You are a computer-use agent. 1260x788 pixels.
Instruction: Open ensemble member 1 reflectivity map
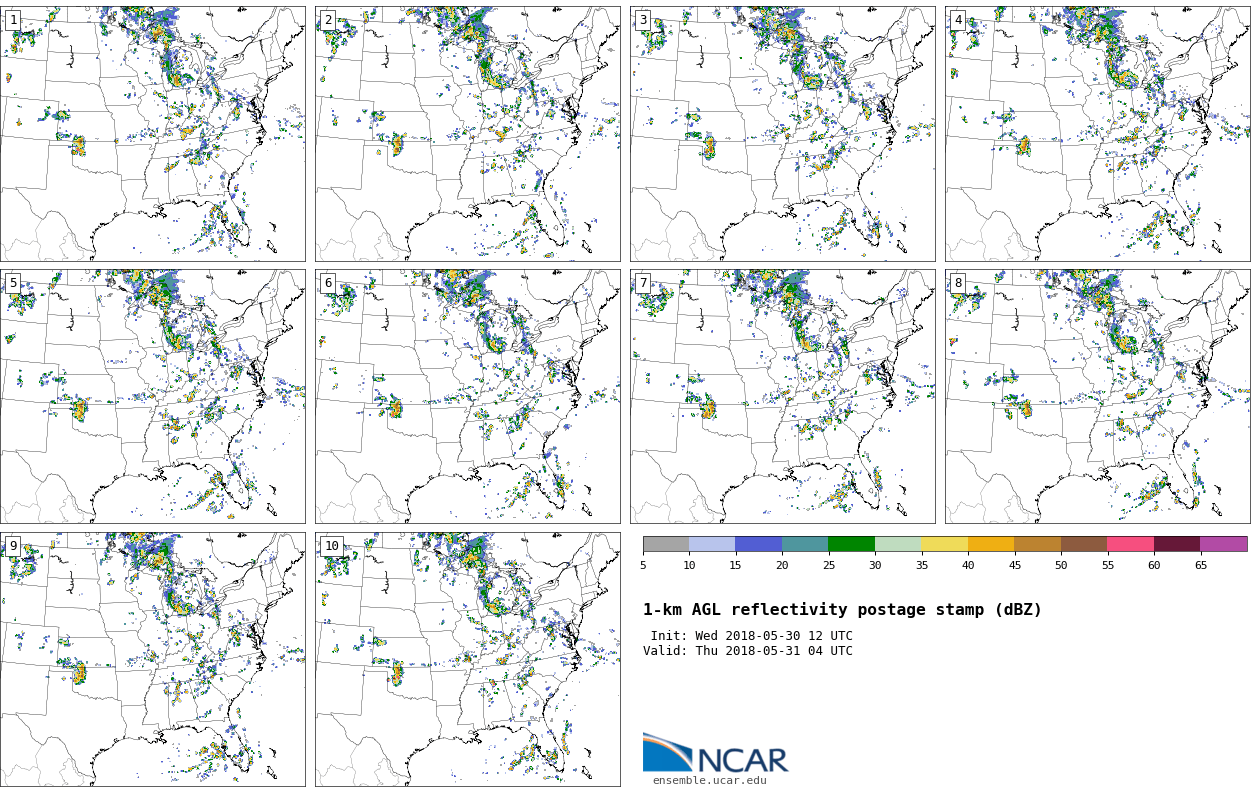click(152, 134)
